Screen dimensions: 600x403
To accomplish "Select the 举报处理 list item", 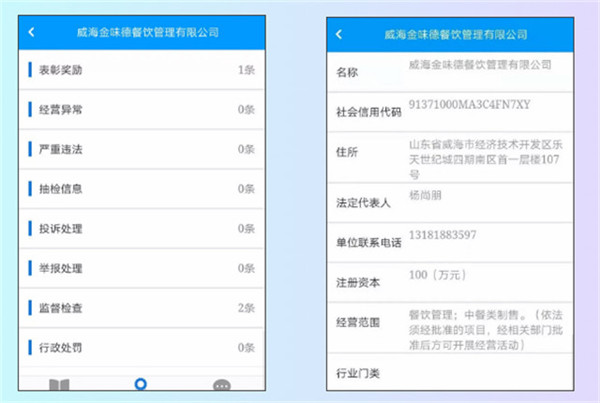I will (x=146, y=269).
